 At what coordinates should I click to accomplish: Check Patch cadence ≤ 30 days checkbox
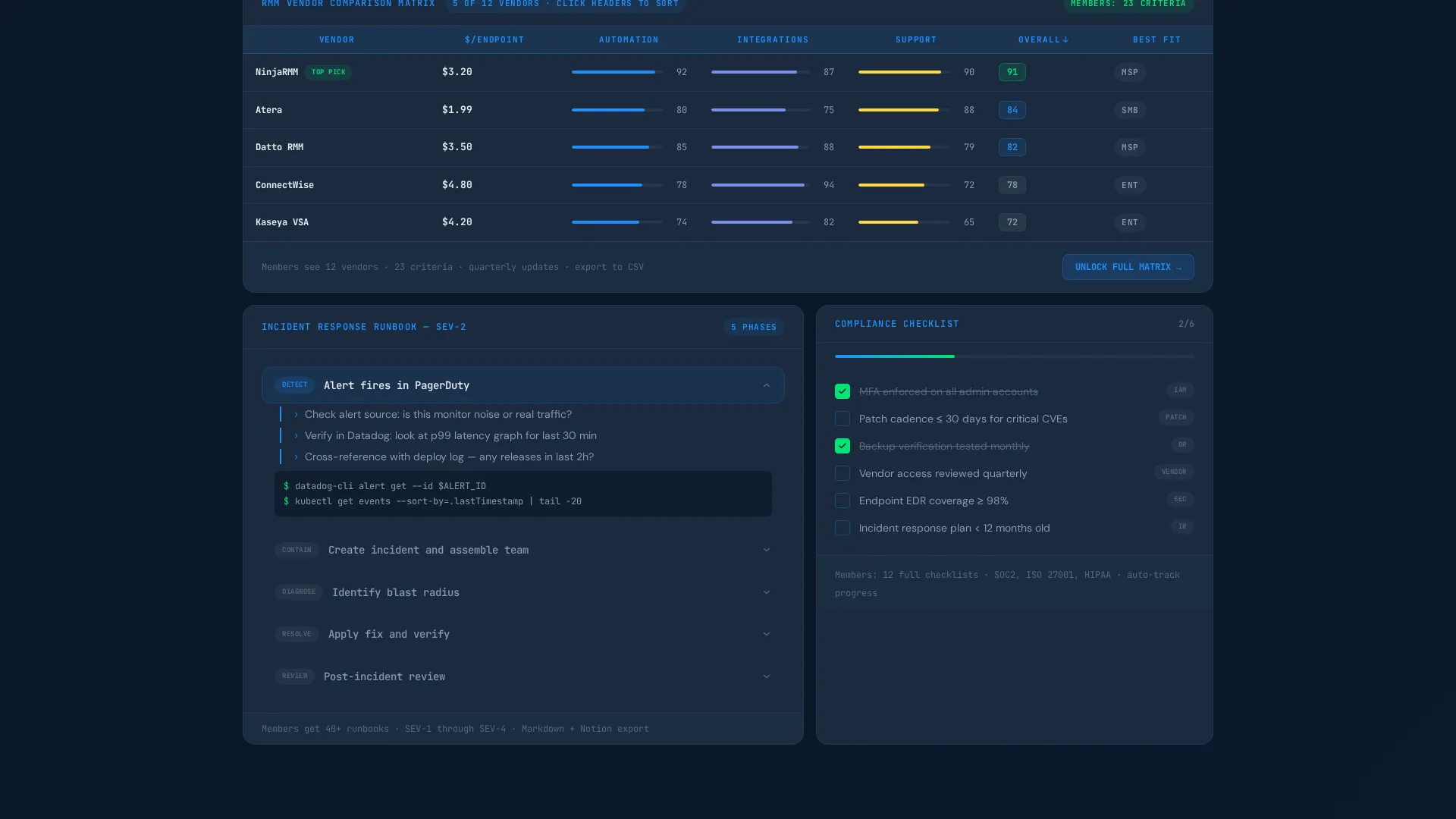tap(843, 419)
